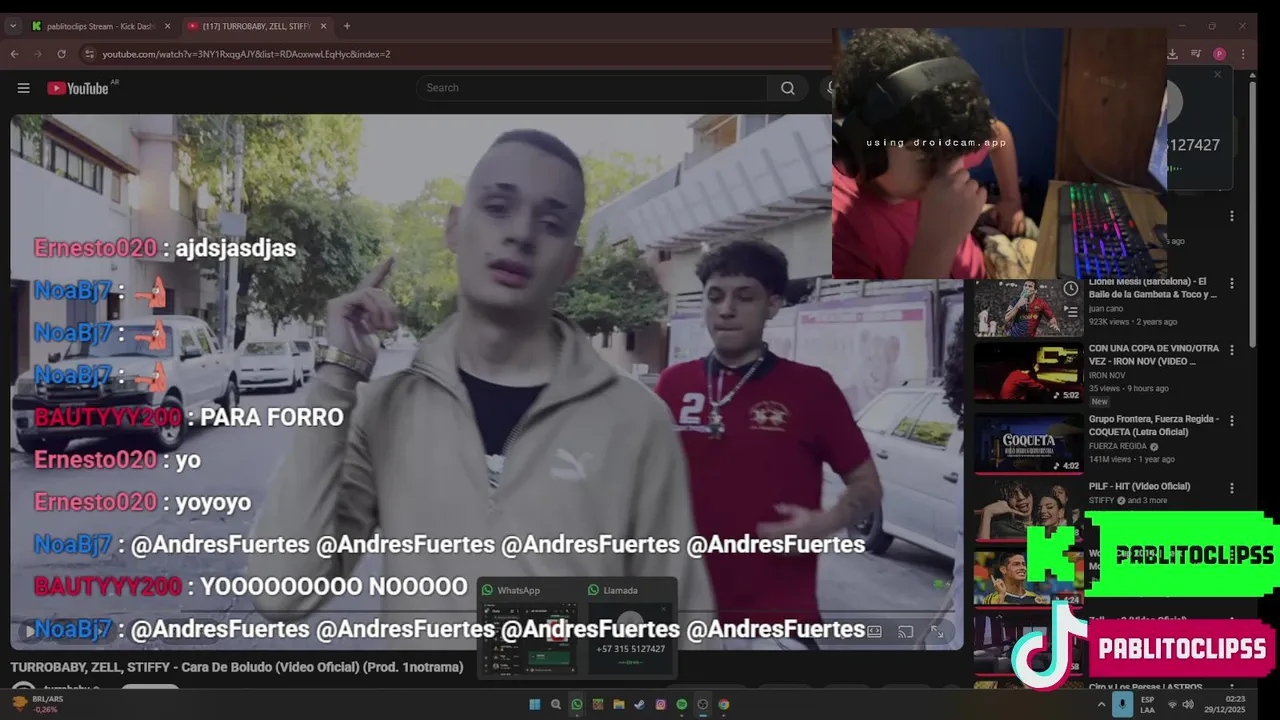Open options menu for PILF - HIT video
This screenshot has height=720, width=1280.
[1232, 488]
